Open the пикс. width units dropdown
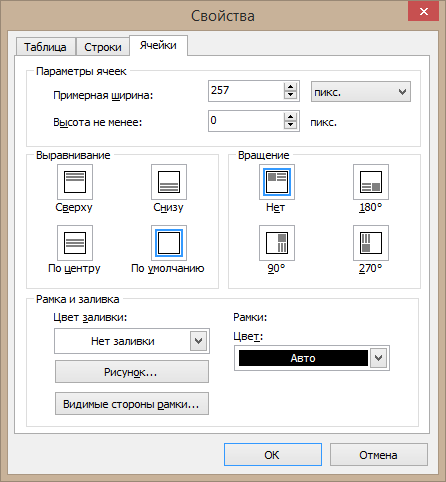Screen dimensions: 446x482 click(x=361, y=92)
